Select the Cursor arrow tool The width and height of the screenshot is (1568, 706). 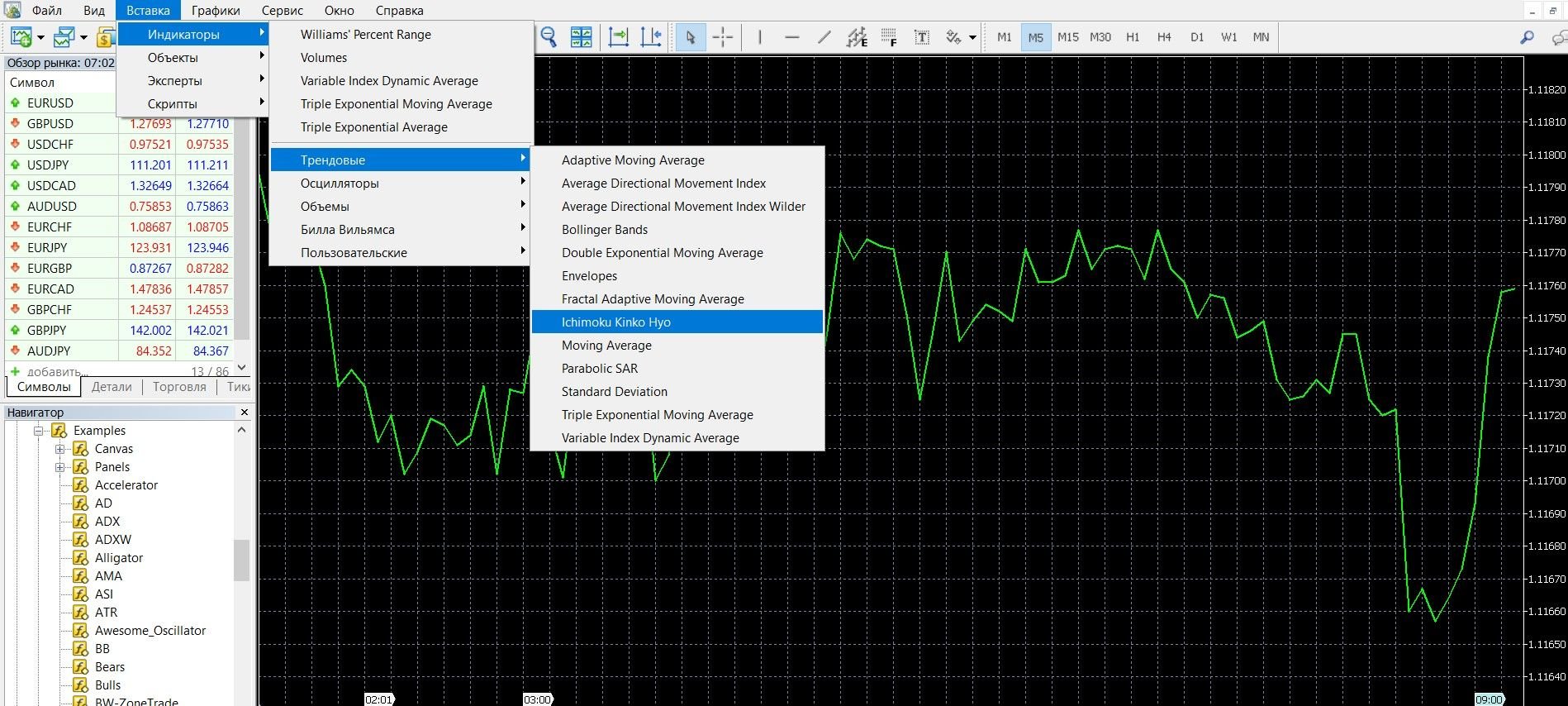pos(691,37)
